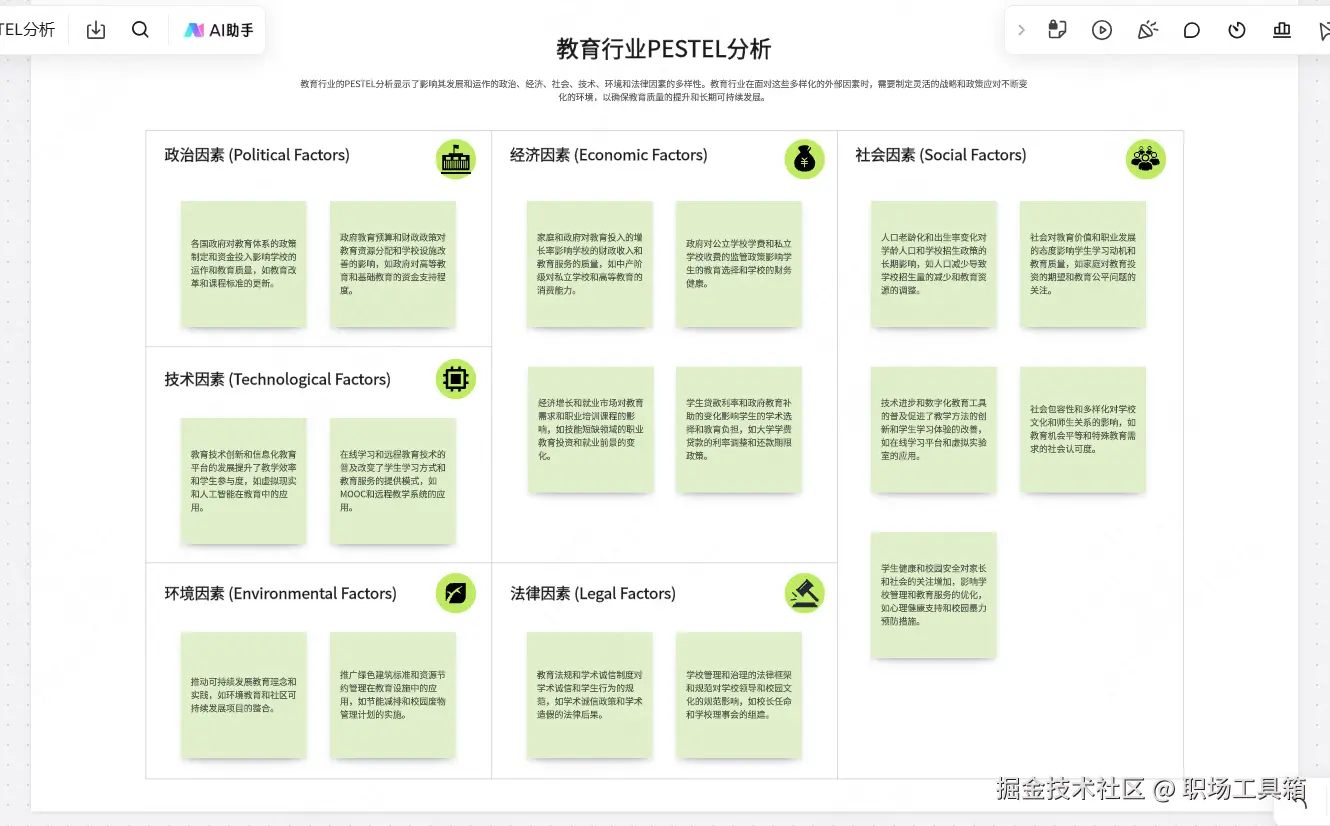The image size is (1330, 826).
Task: Click the main title 教育行业PESTEL分析
Action: [664, 48]
